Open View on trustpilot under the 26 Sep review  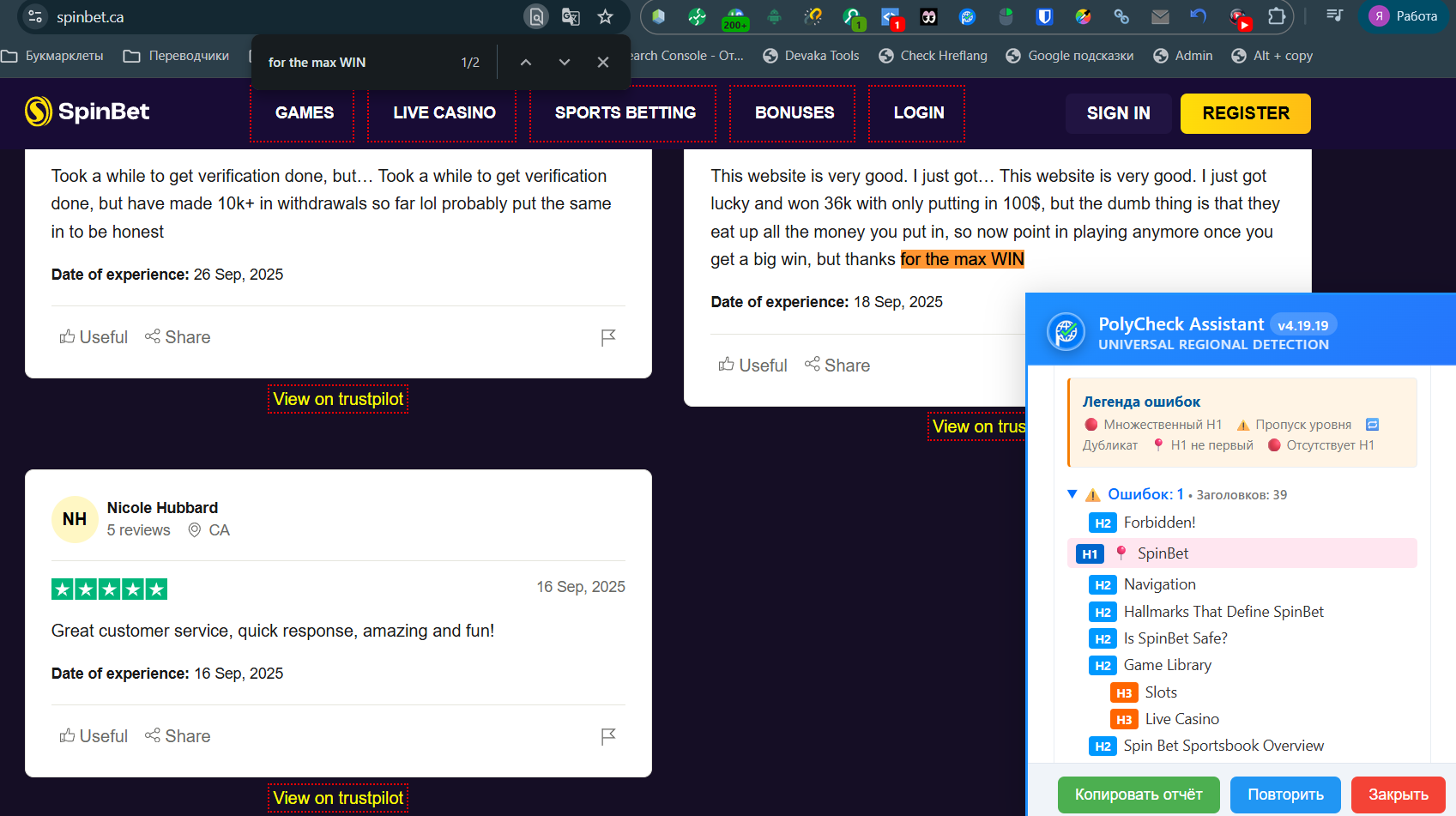(338, 399)
